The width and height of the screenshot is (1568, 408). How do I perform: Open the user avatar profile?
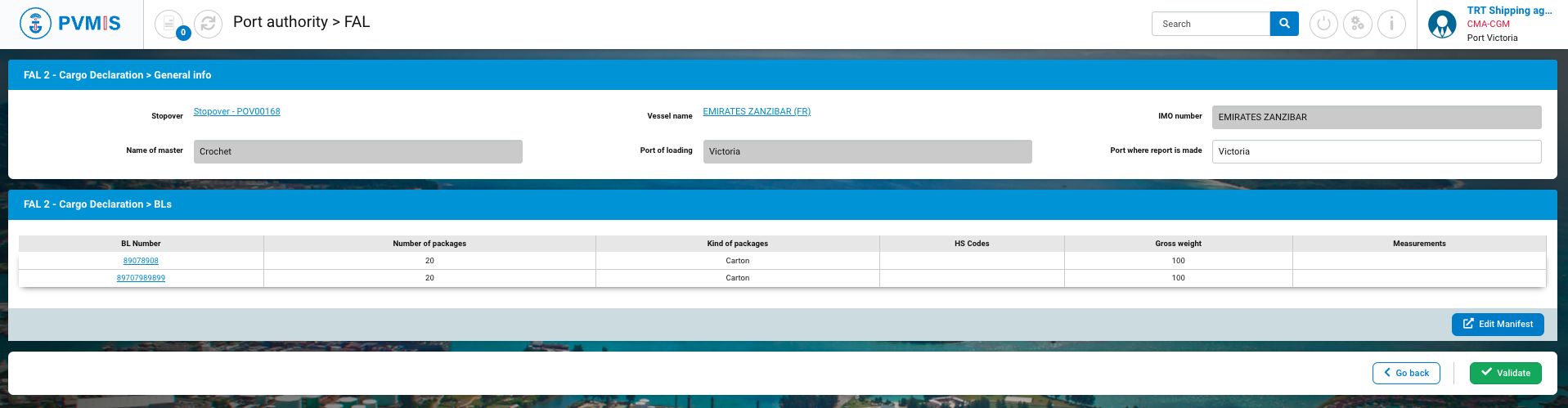click(1441, 25)
